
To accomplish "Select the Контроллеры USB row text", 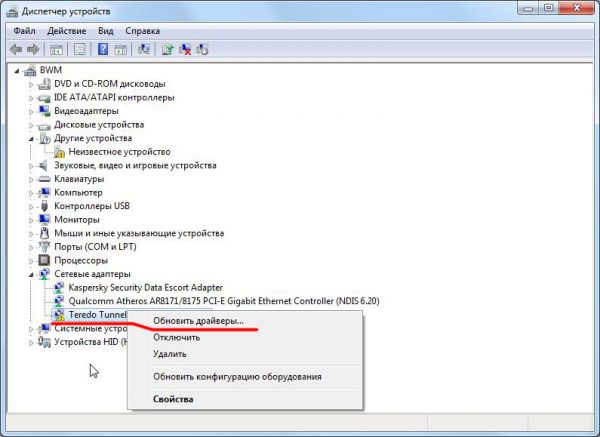I will coord(91,206).
